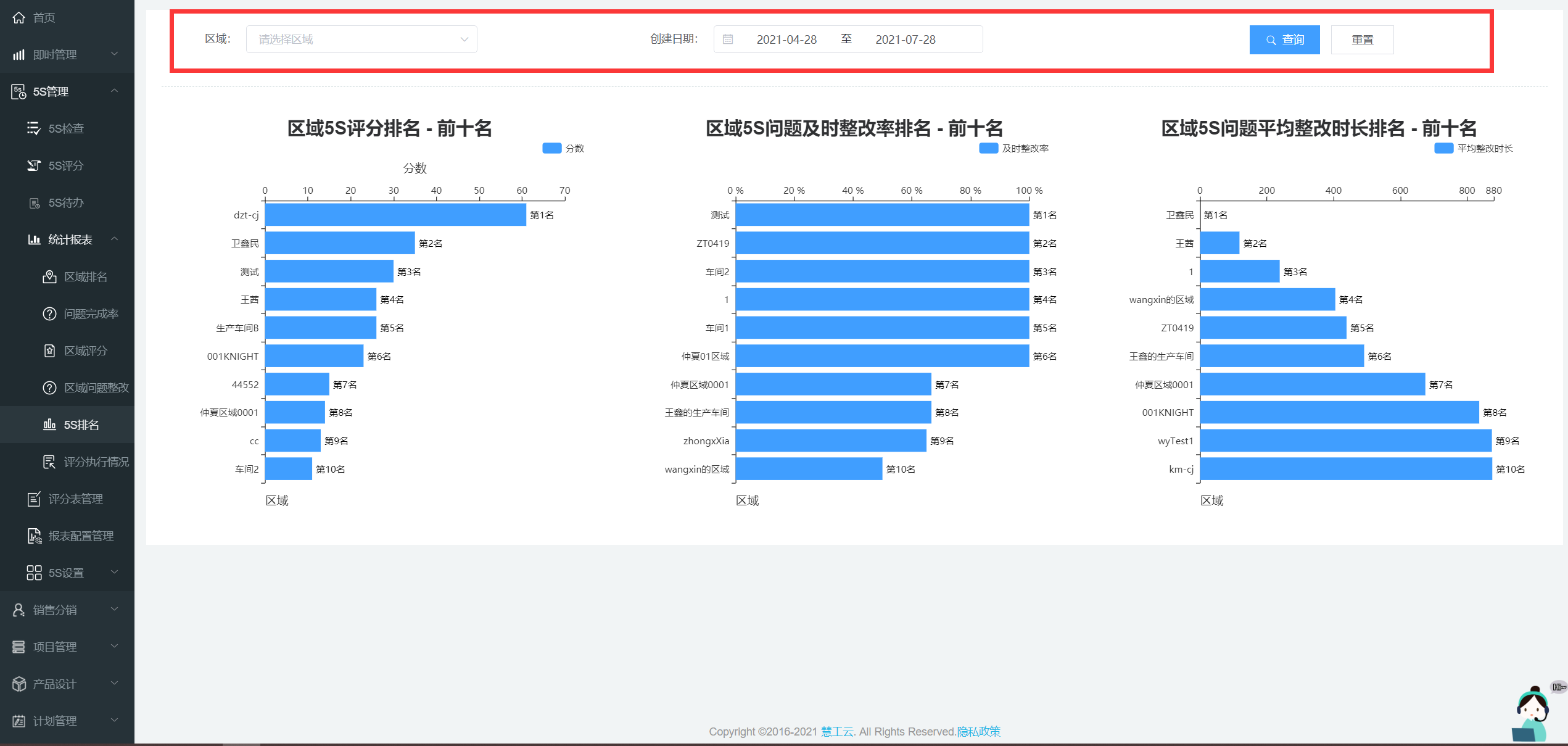Click the blue 查询 search button
The height and width of the screenshot is (746, 1568).
[1284, 39]
